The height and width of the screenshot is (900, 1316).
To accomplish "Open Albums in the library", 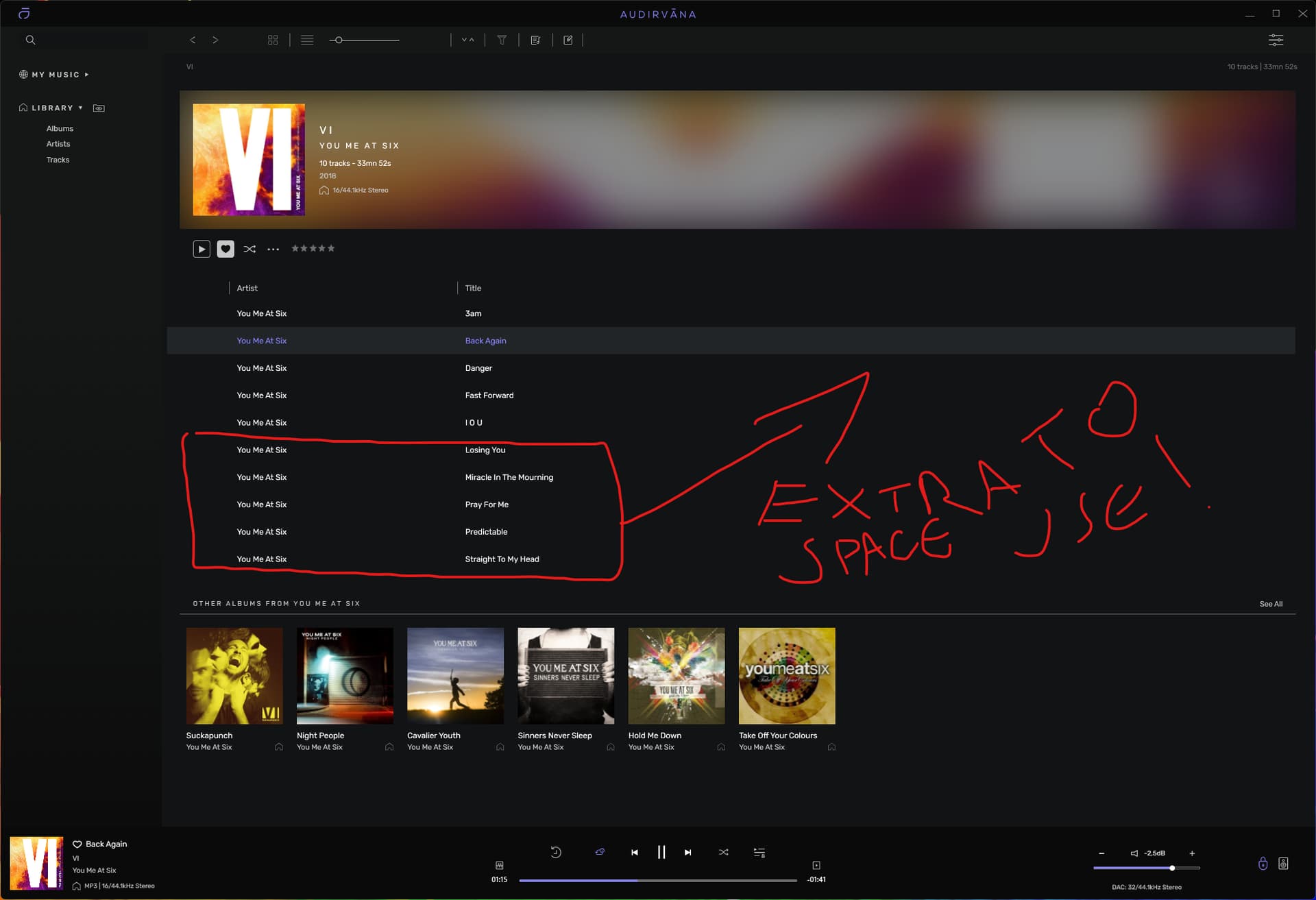I will click(60, 128).
